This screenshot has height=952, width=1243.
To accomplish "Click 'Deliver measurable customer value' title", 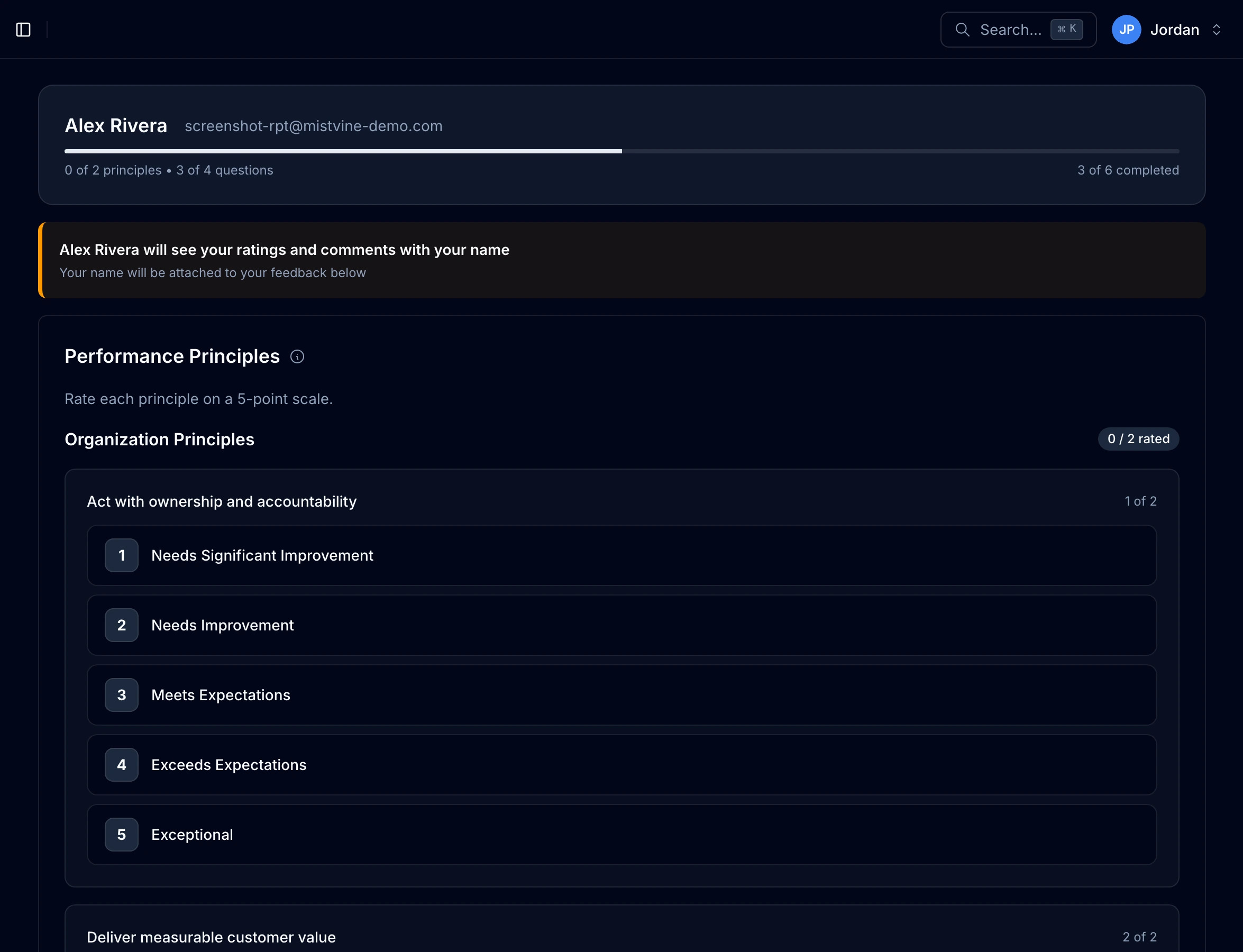I will 211,937.
